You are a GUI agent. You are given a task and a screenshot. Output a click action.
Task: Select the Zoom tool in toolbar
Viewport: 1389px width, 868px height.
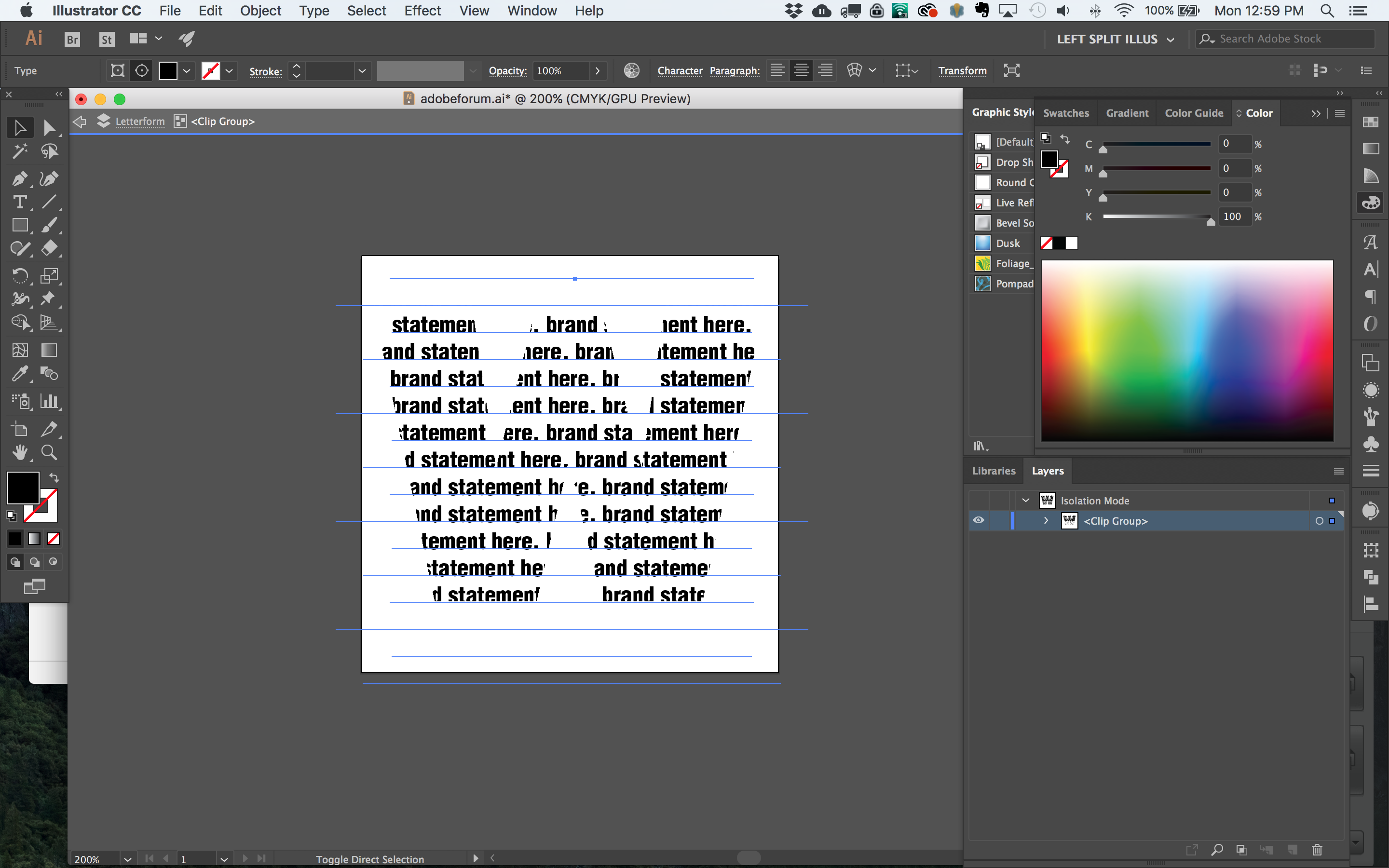click(48, 452)
